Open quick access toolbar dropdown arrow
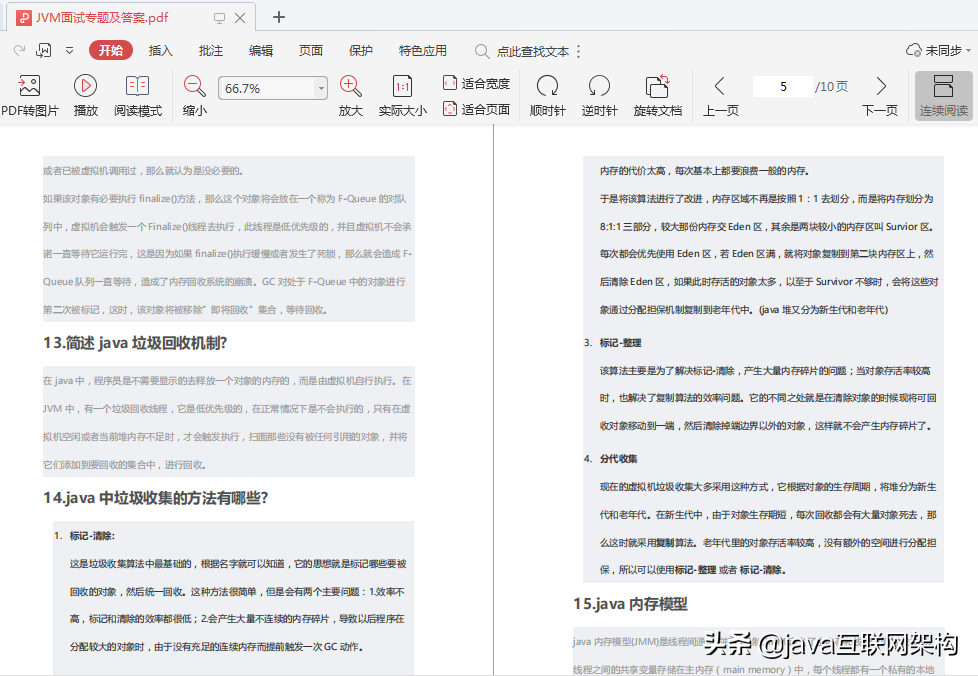 coord(69,51)
